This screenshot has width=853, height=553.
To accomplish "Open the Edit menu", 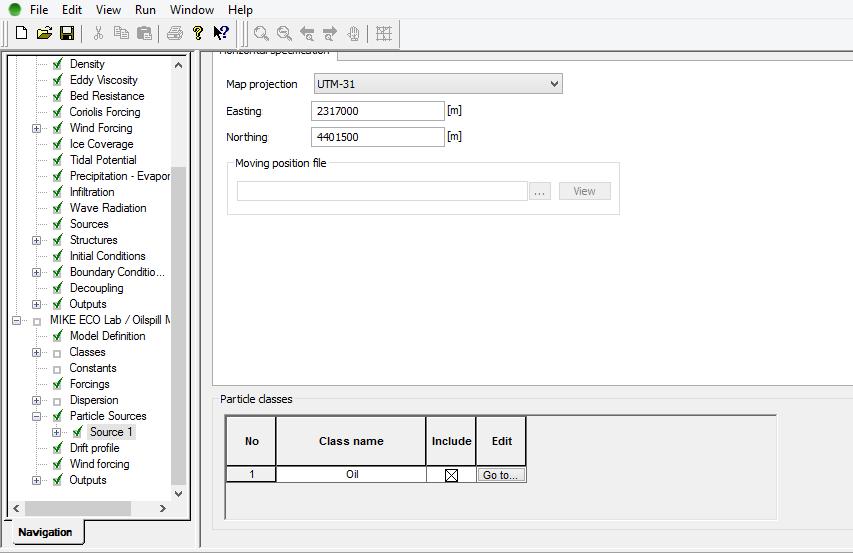I will pos(71,10).
